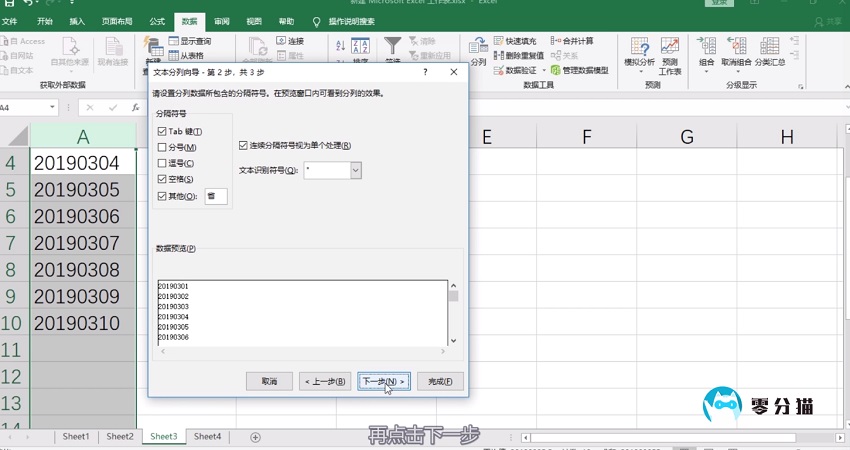Click the 分列 (Text to Columns) icon
The width and height of the screenshot is (850, 450).
click(478, 52)
